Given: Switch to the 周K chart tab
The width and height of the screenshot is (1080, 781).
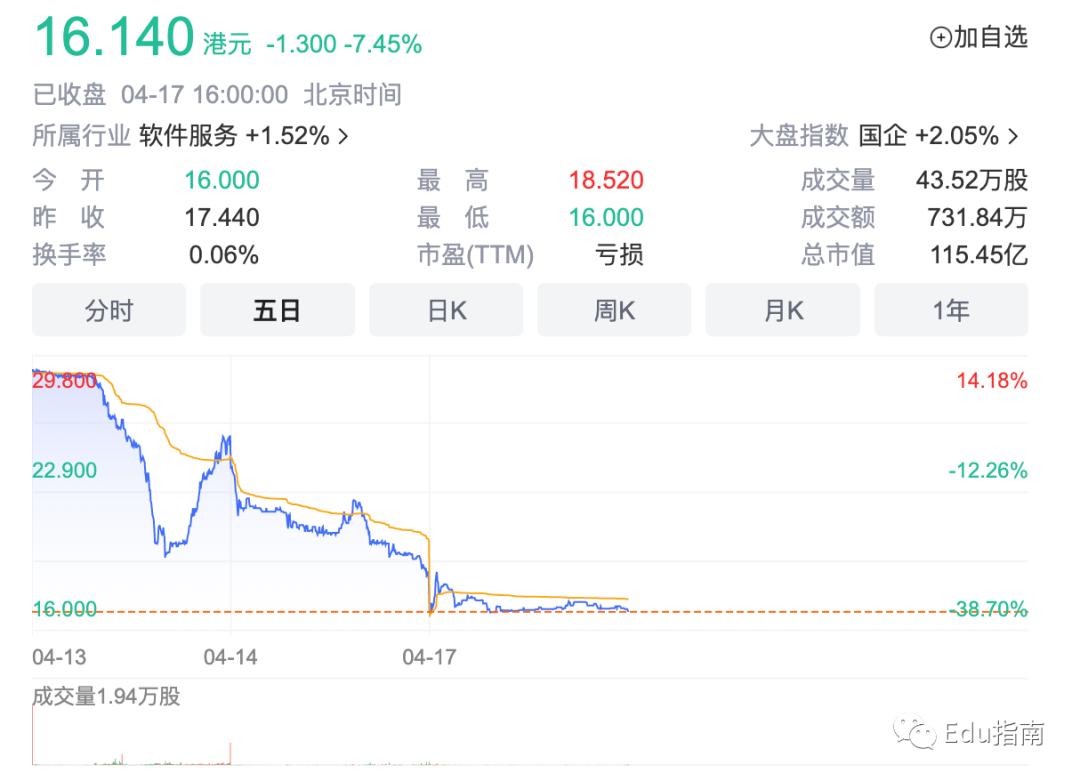Looking at the screenshot, I should pyautogui.click(x=614, y=310).
